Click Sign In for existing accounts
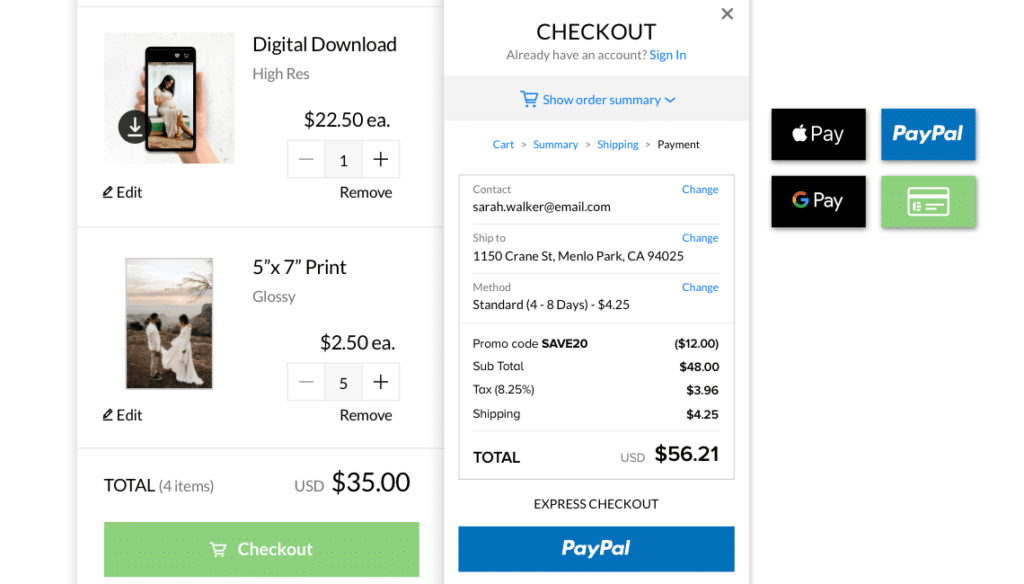 tap(667, 55)
